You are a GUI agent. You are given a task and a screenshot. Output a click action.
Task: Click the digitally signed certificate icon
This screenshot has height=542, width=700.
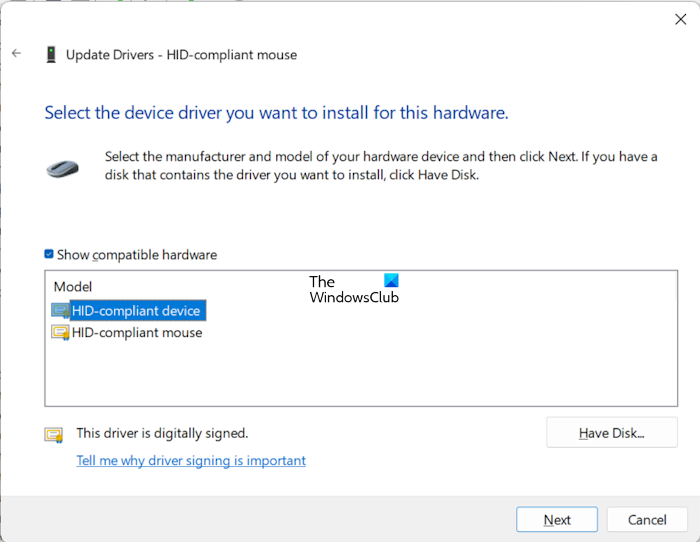tap(53, 435)
